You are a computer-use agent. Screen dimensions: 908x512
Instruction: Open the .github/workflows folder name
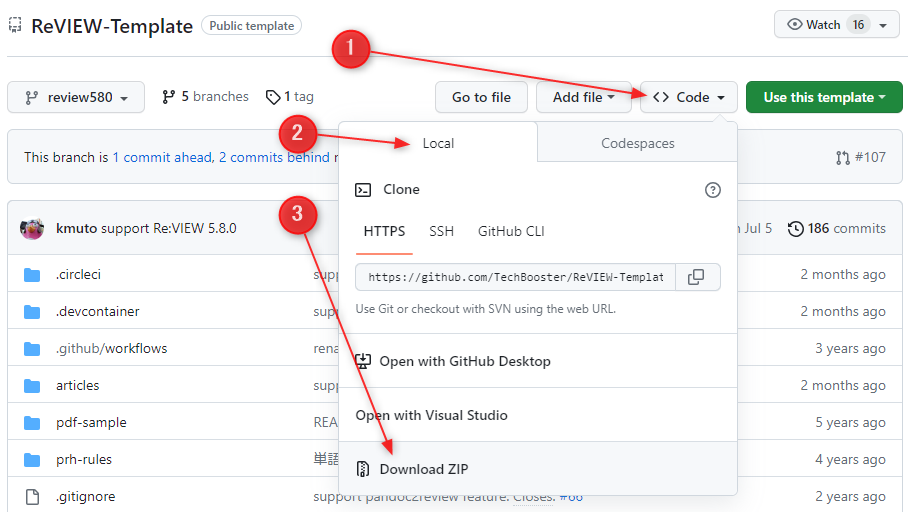(x=112, y=349)
